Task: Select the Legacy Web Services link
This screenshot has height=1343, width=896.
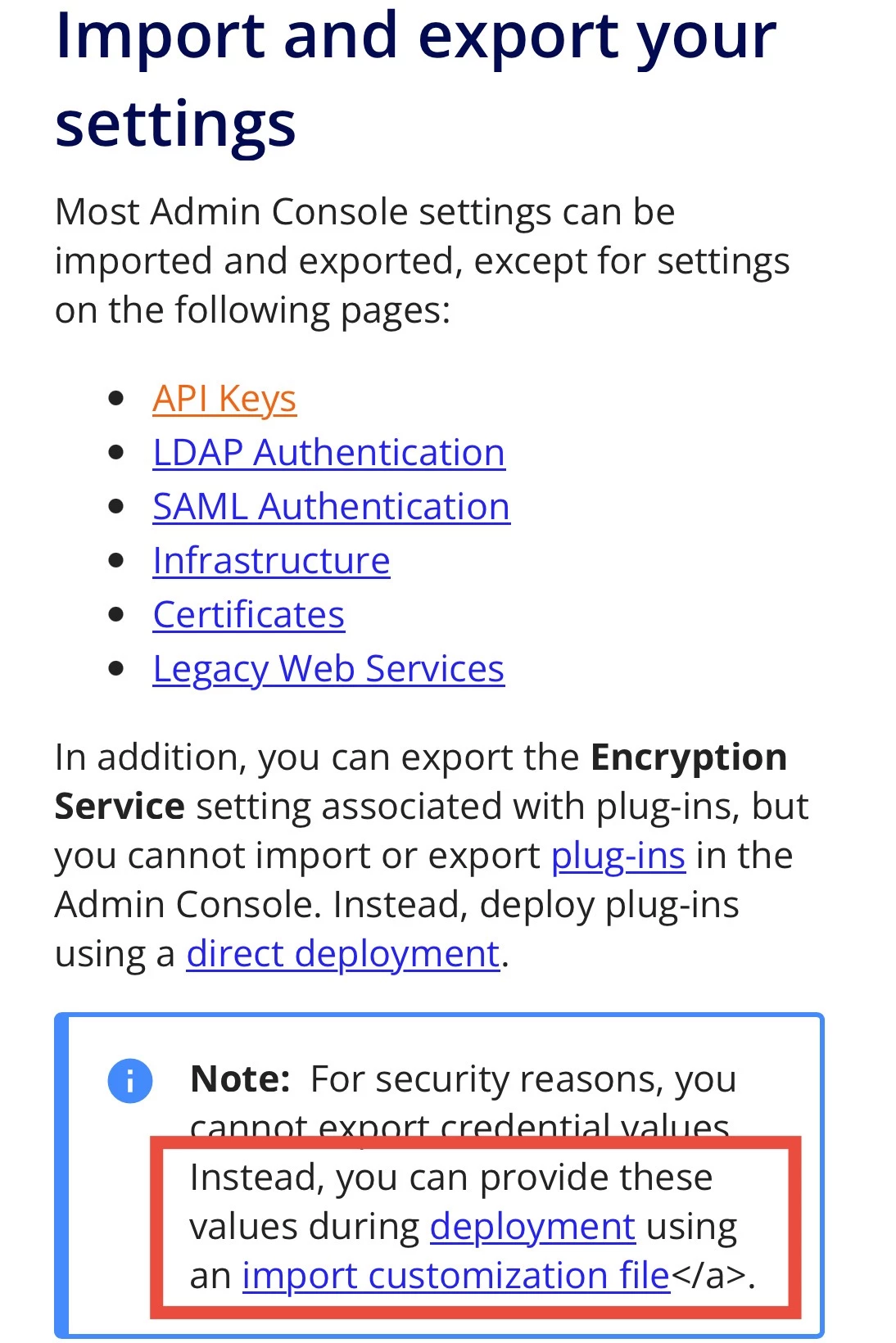Action: coord(328,669)
